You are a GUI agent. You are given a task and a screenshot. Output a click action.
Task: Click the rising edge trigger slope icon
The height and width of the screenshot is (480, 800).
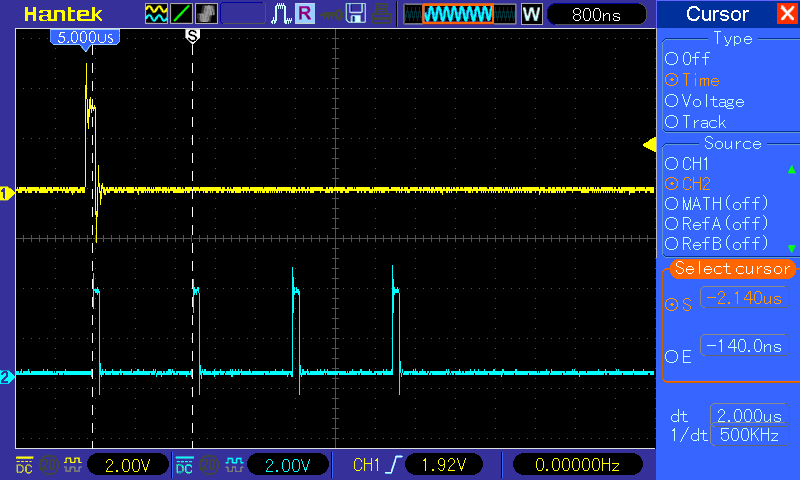pos(394,465)
